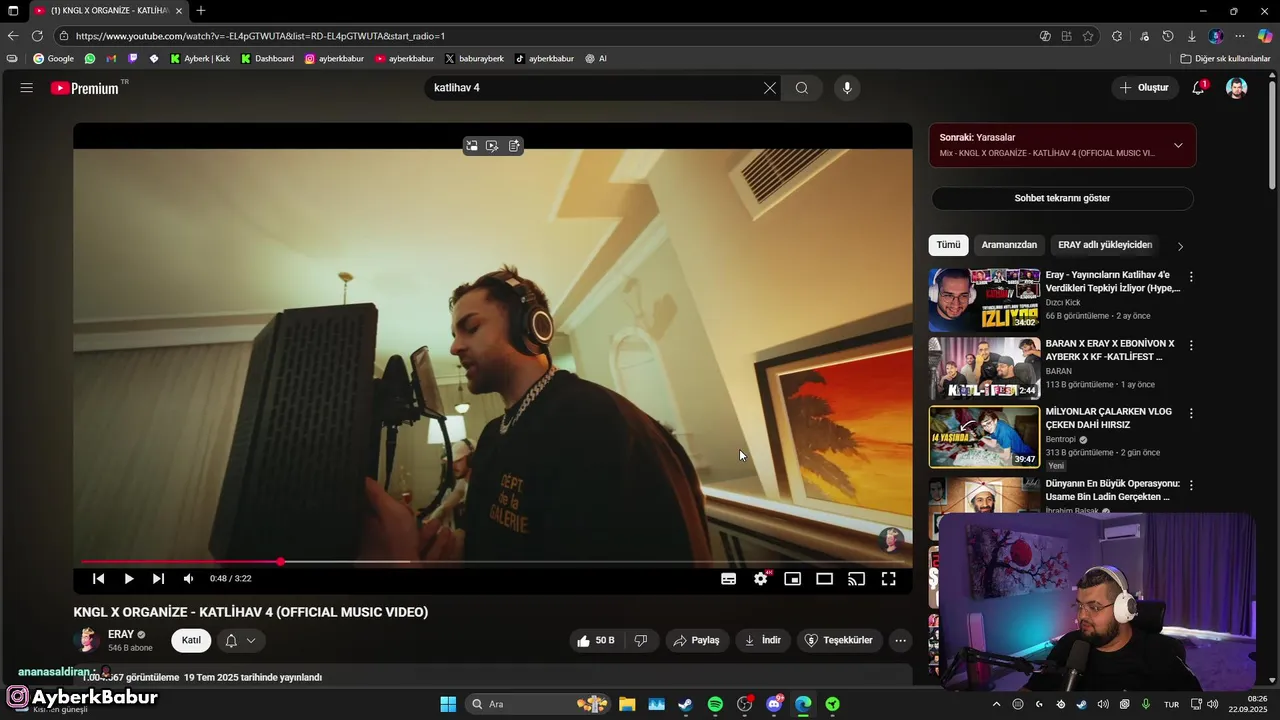Toggle subtitles with the captions button

coord(729,578)
